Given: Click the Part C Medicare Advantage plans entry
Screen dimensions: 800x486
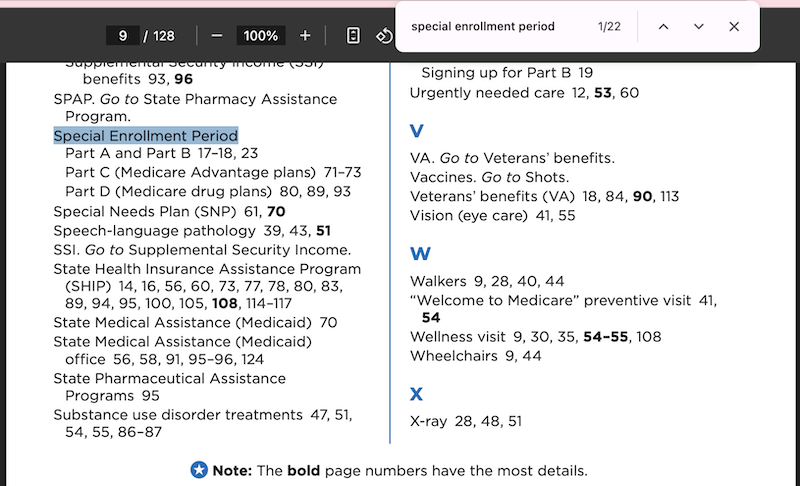Looking at the screenshot, I should point(190,172).
